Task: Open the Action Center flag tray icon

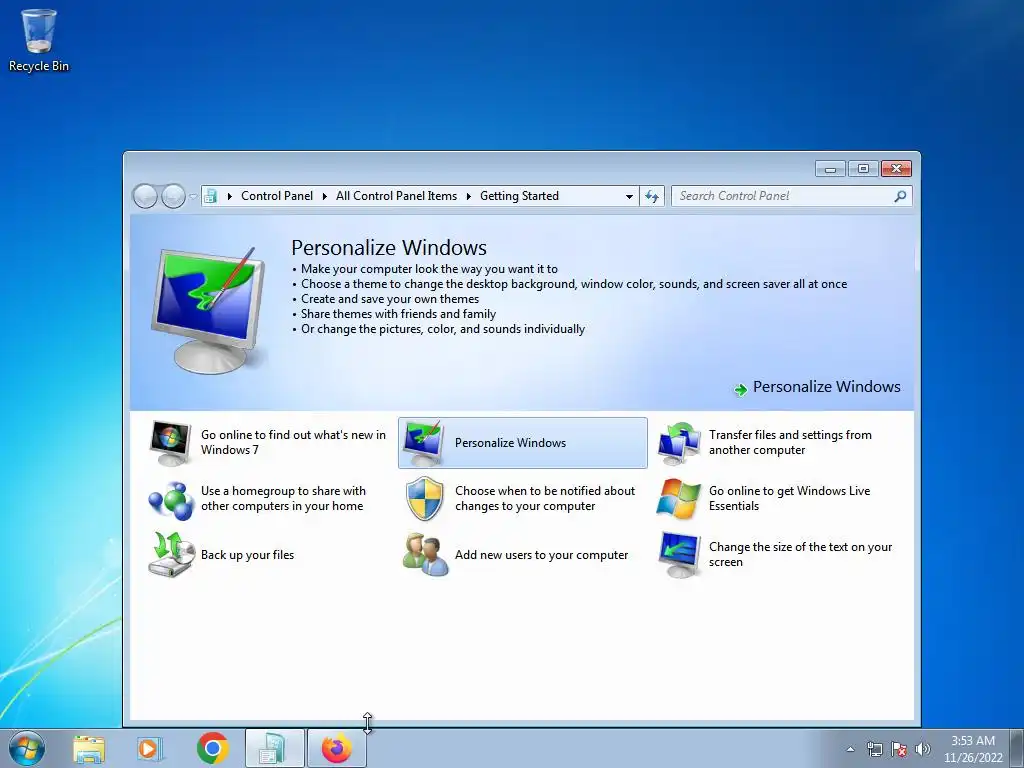Action: click(899, 749)
